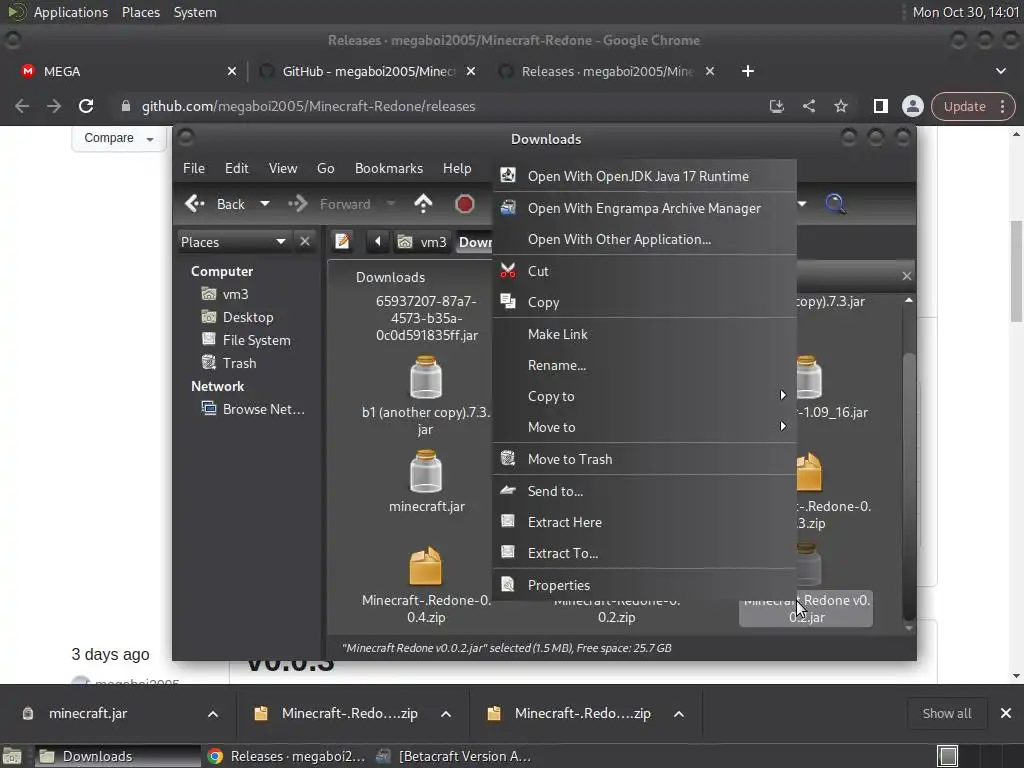The image size is (1024, 768).
Task: Open With Engrampa Archive Manager
Action: pyautogui.click(x=645, y=208)
